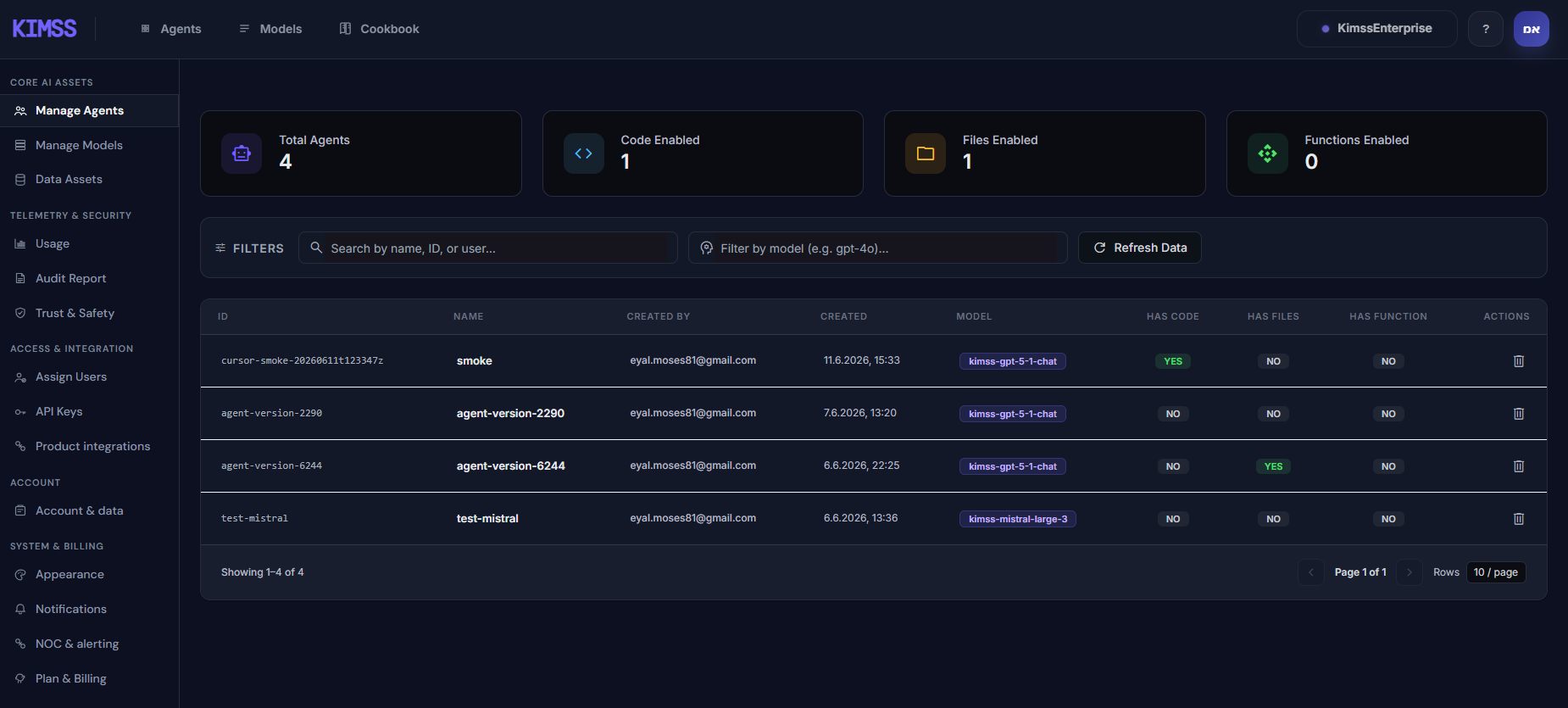Click the Showing 1–4 of 4 text
The image size is (1568, 708).
coord(262,572)
